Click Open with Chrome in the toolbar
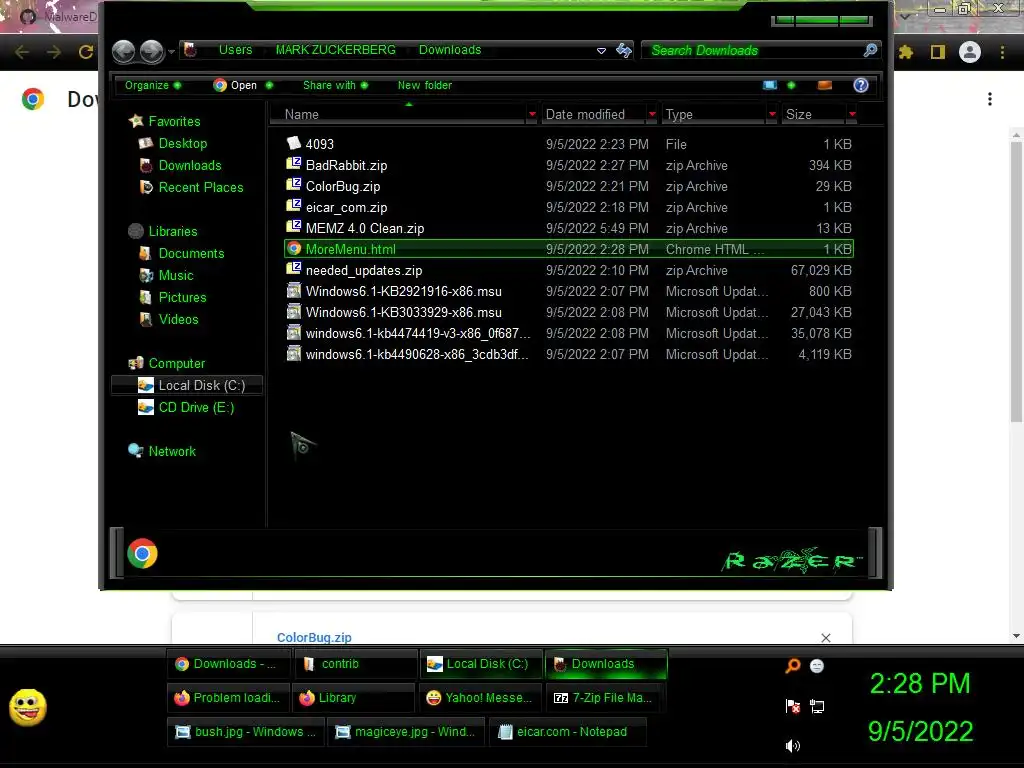The image size is (1024, 768). point(235,86)
